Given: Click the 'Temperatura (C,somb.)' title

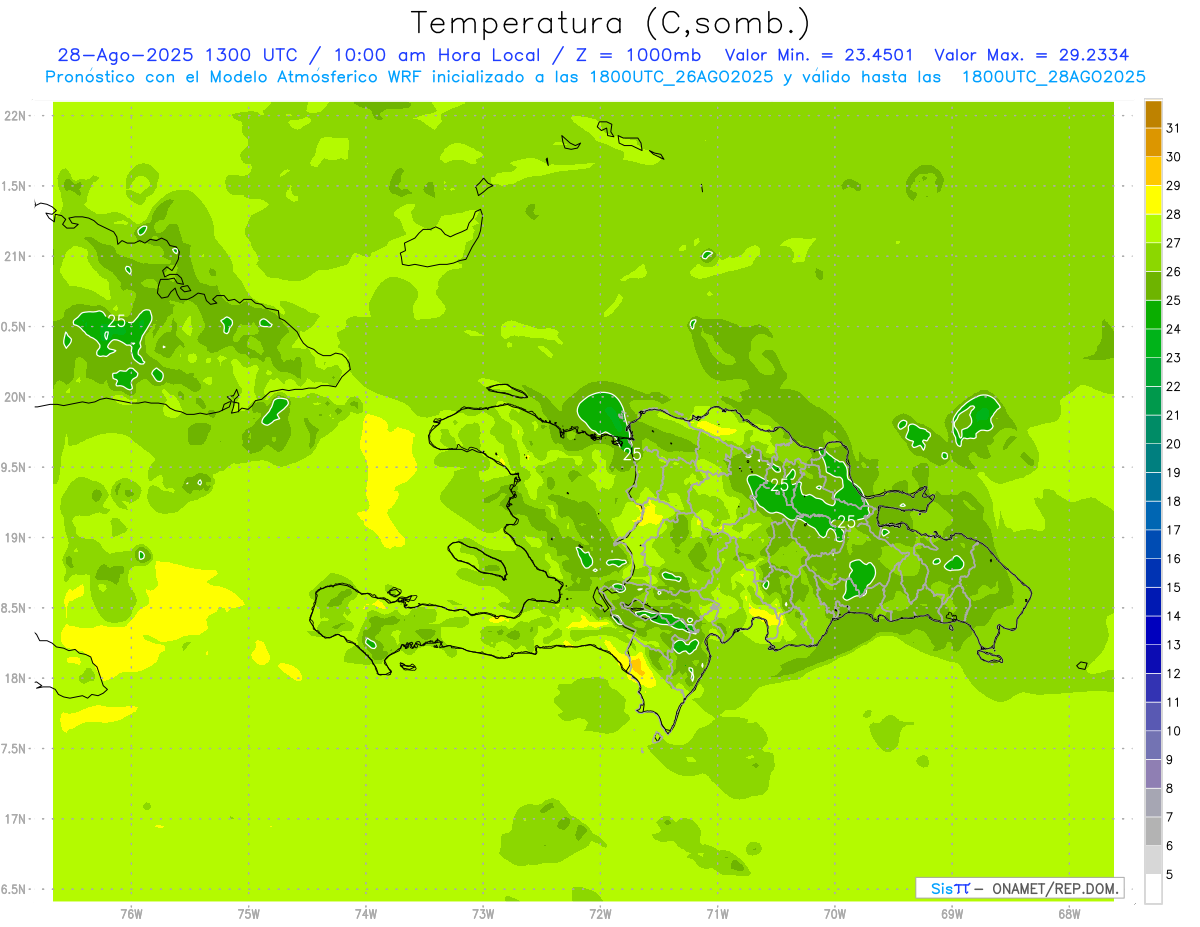Looking at the screenshot, I should pyautogui.click(x=610, y=23).
